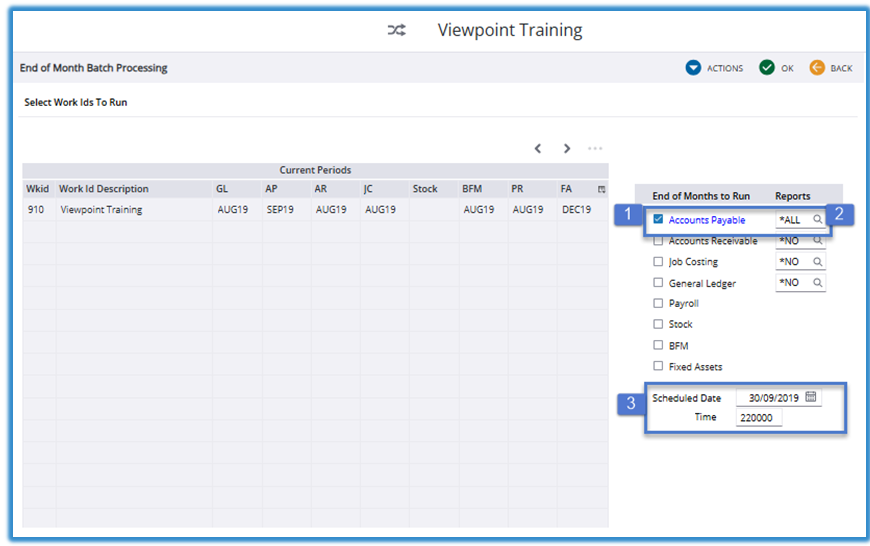Click the Time input field
The image size is (870, 546).
tap(759, 418)
